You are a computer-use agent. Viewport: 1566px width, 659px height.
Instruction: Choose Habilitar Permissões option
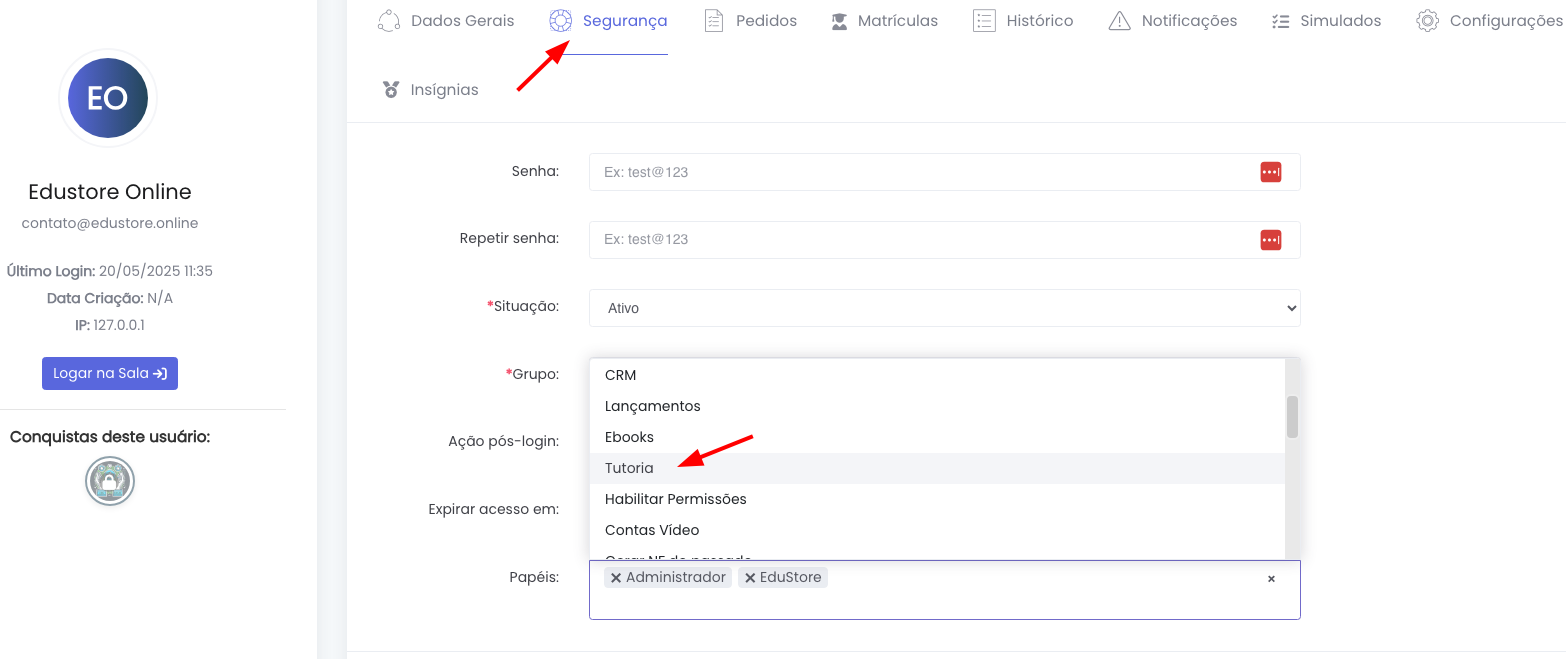(x=675, y=499)
